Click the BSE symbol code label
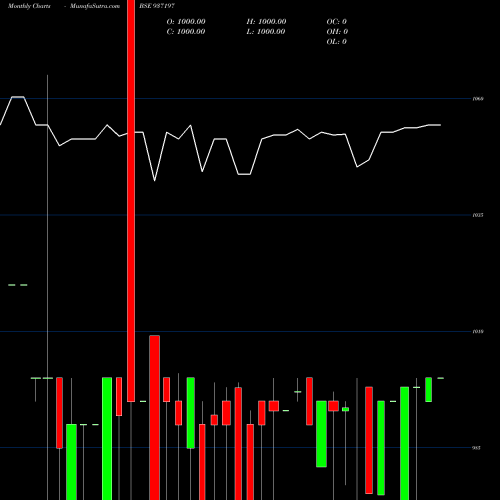The image size is (500, 500). click(x=157, y=6)
